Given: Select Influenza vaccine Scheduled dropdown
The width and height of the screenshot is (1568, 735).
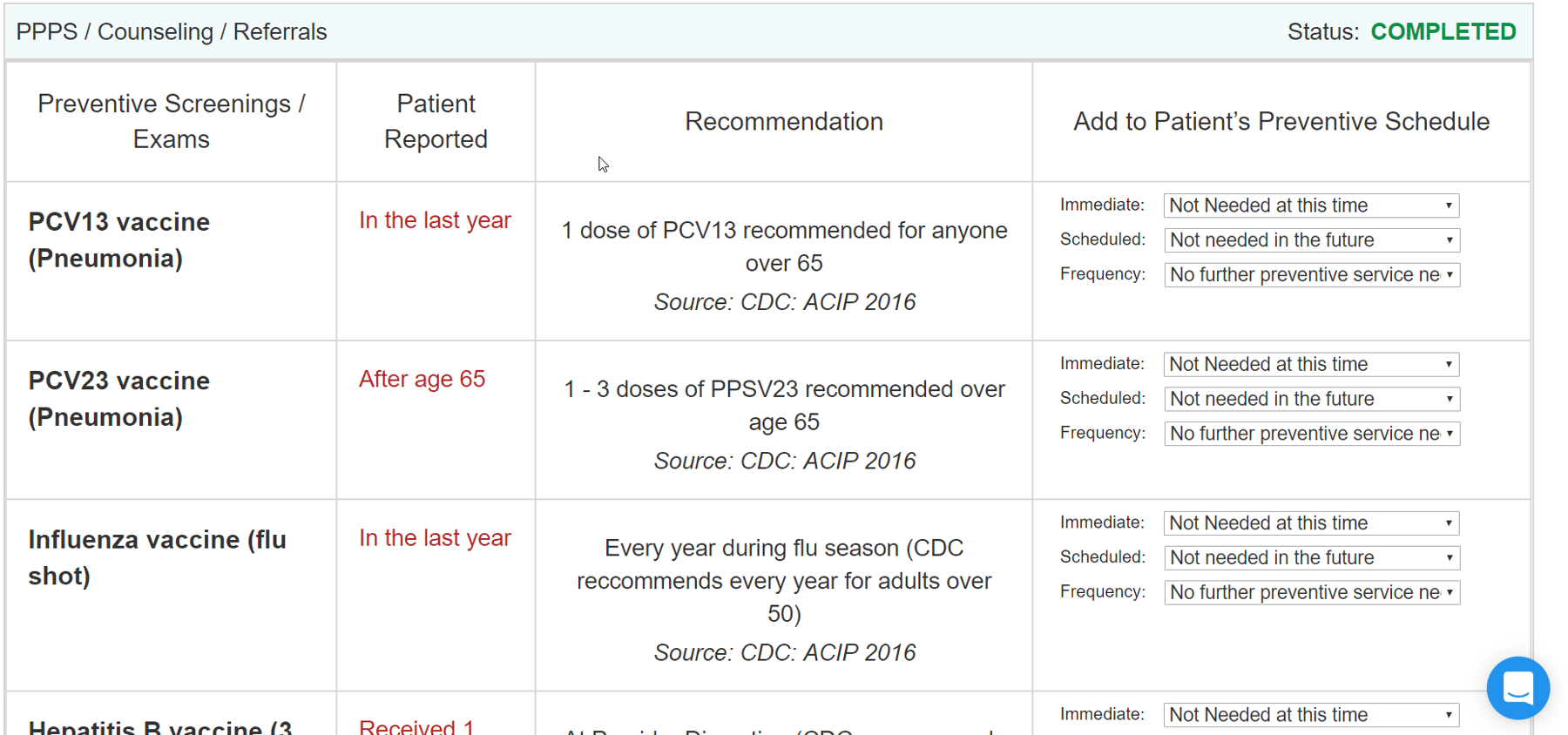Looking at the screenshot, I should [1311, 558].
